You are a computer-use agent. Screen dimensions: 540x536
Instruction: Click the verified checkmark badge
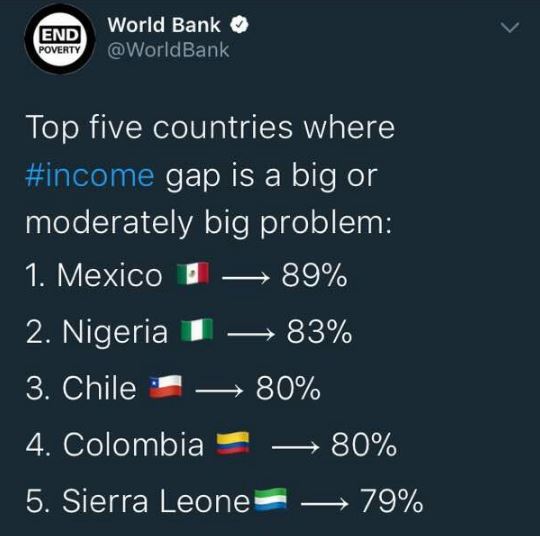[239, 25]
